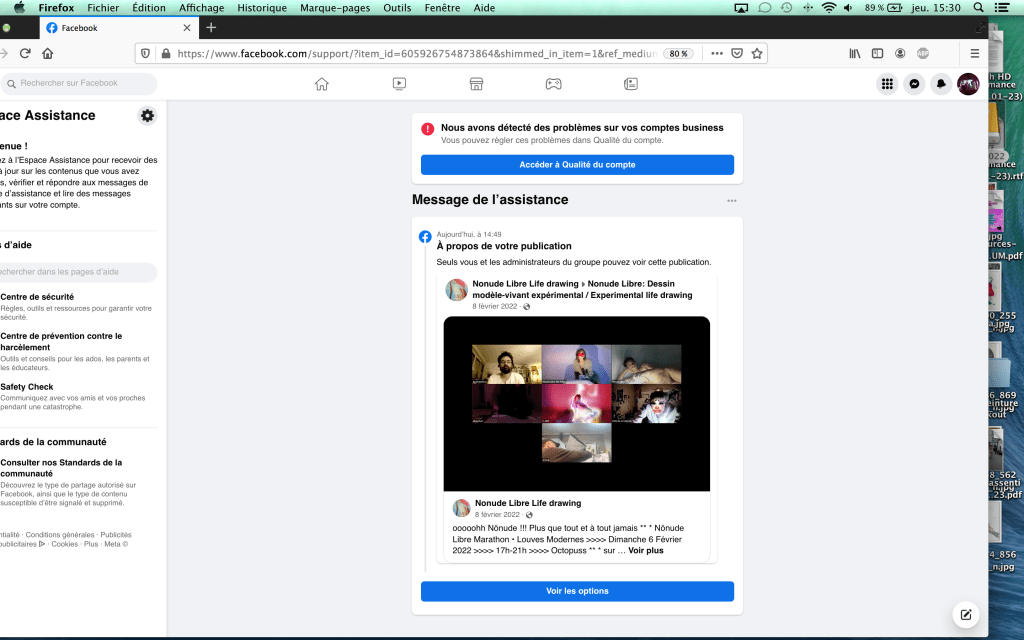Open the Facebook apps grid menu

[887, 84]
